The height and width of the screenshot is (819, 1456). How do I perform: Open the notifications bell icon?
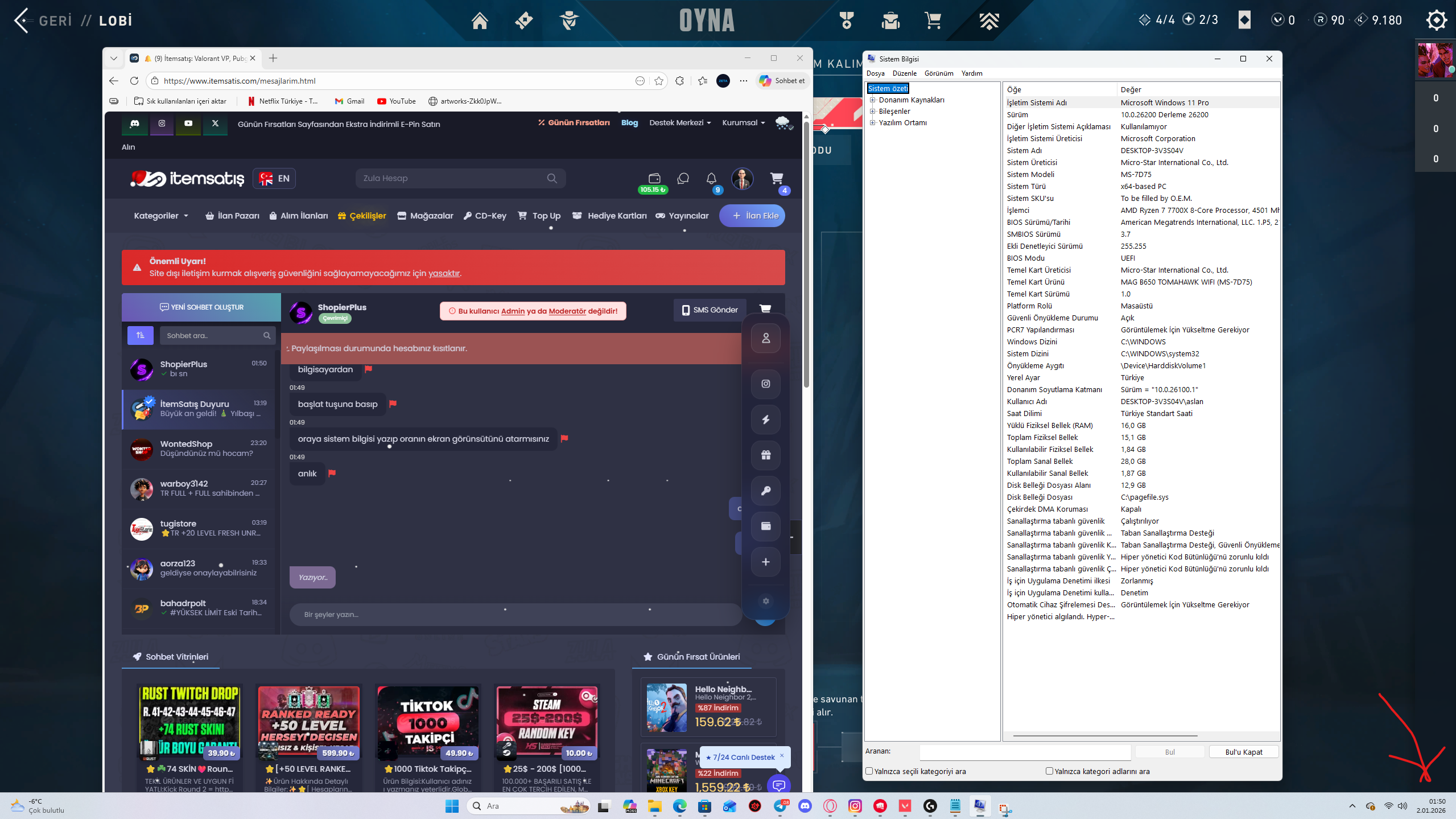(711, 179)
